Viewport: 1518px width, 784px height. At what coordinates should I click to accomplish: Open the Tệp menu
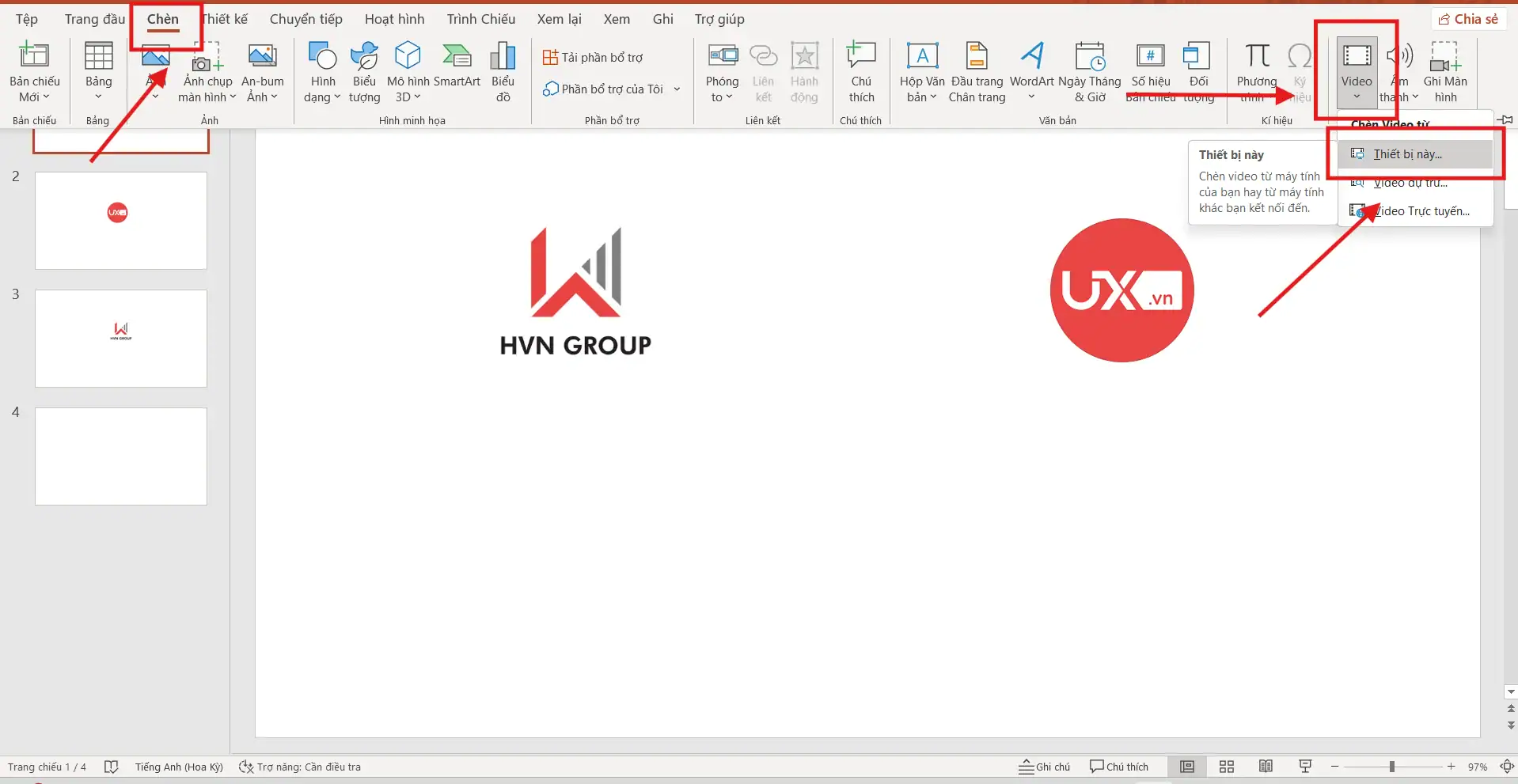coord(26,18)
